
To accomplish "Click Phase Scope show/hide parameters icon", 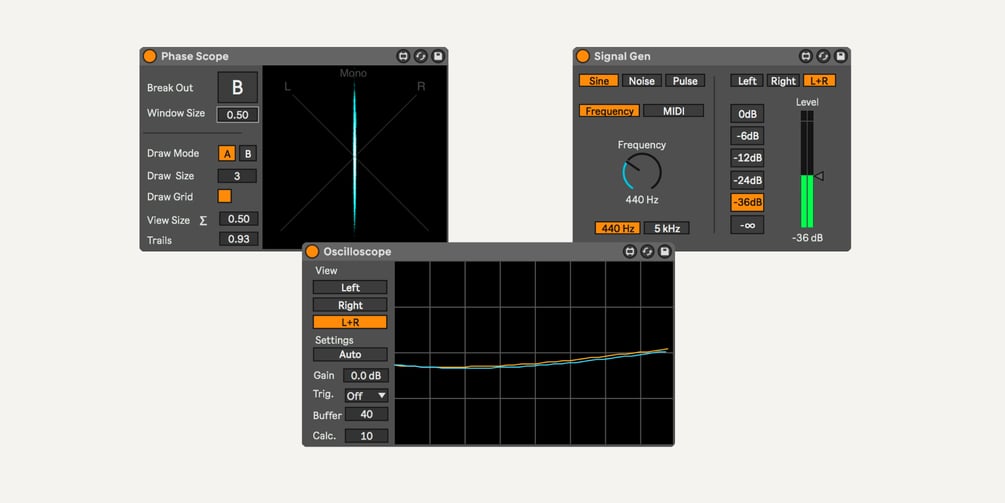I will coord(403,56).
